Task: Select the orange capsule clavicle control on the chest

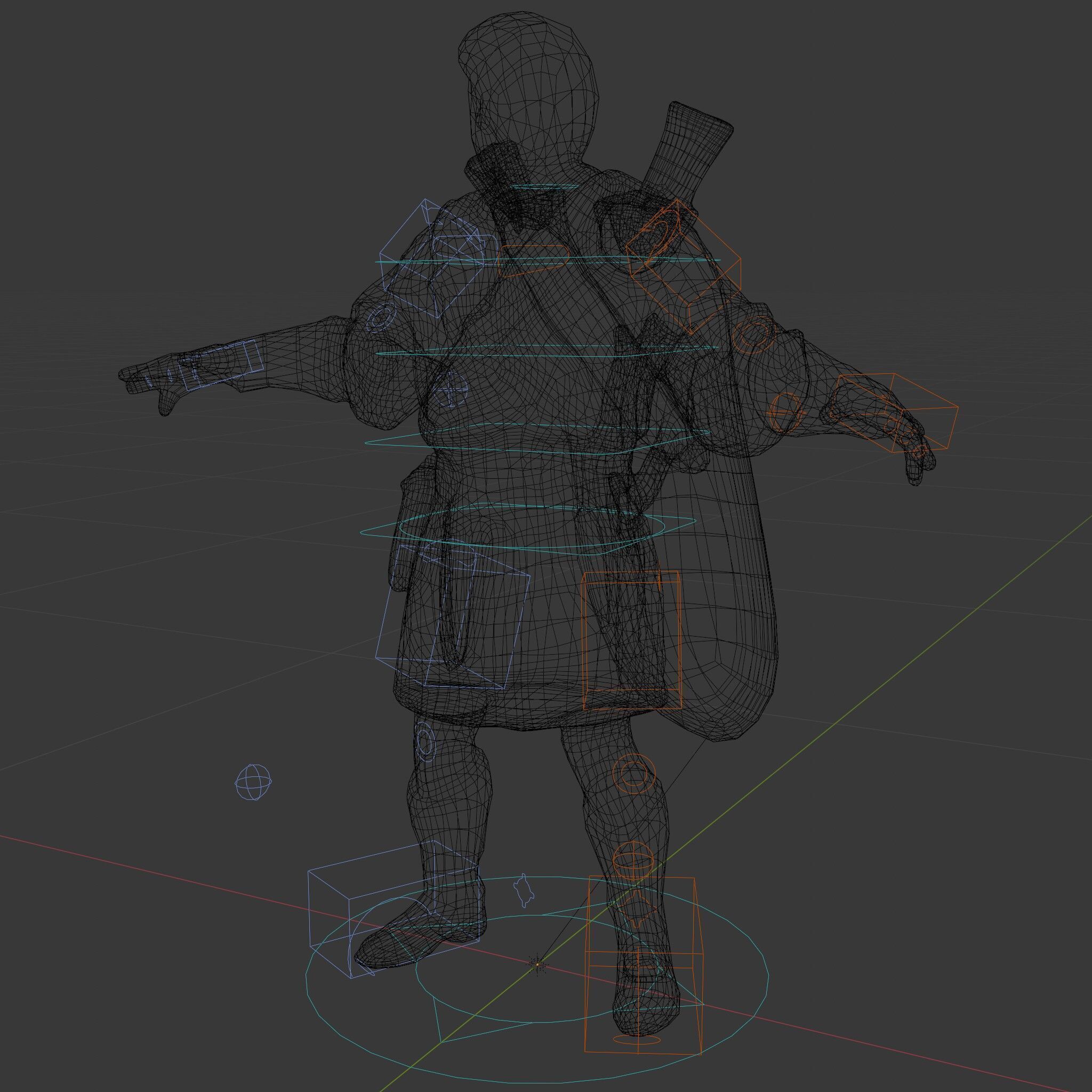Action: [x=534, y=261]
